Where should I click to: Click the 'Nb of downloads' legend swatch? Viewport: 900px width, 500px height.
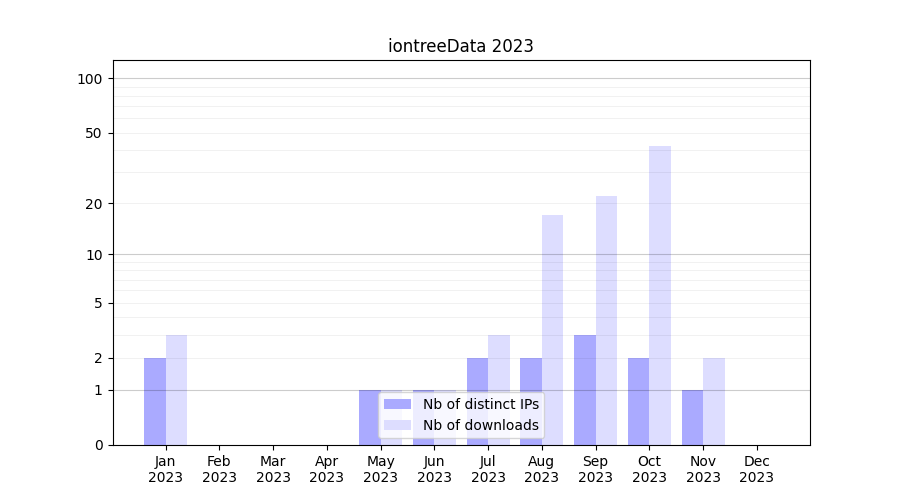[397, 425]
